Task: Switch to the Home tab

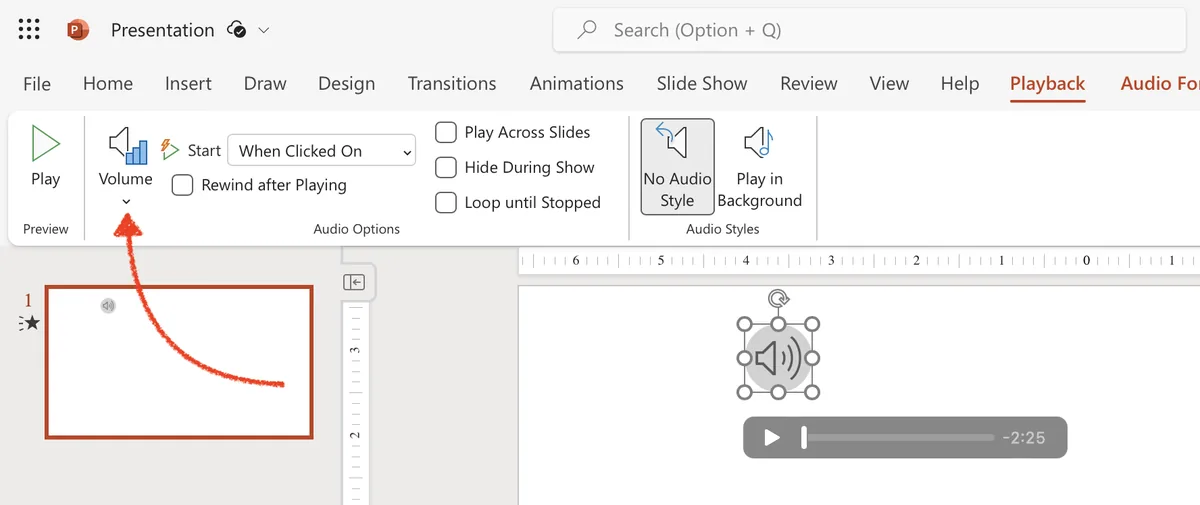Action: click(x=108, y=83)
